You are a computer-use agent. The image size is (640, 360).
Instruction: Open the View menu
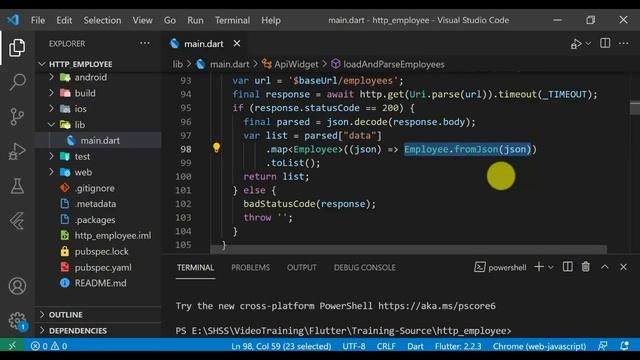(x=142, y=20)
